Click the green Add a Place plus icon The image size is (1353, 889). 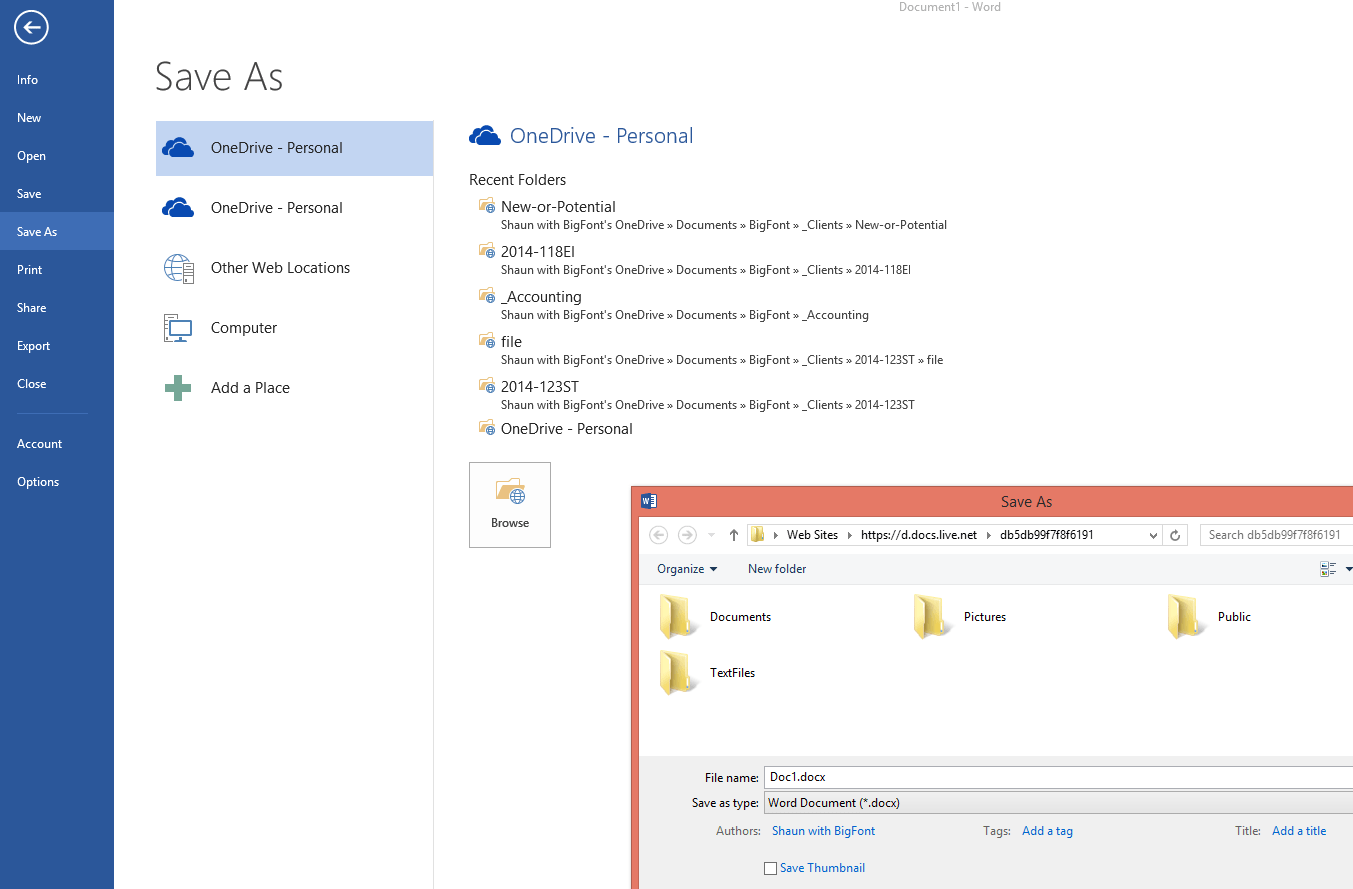click(x=178, y=388)
